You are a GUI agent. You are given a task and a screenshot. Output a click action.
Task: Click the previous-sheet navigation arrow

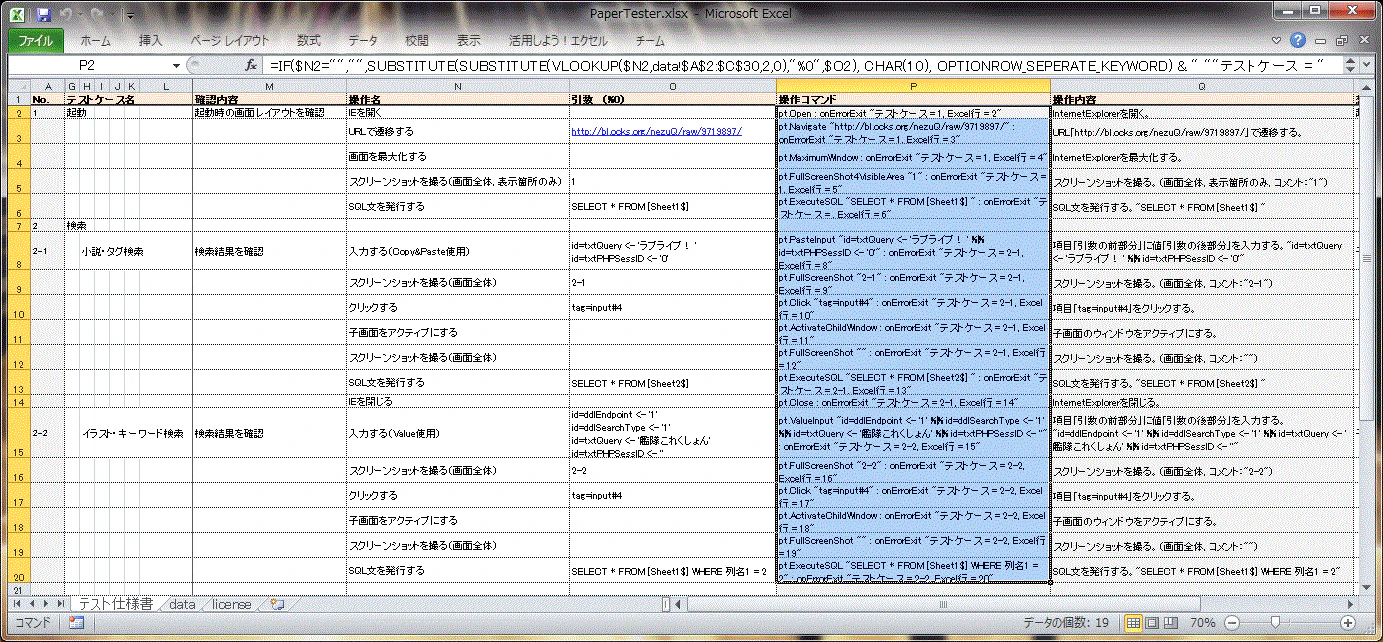[x=31, y=604]
